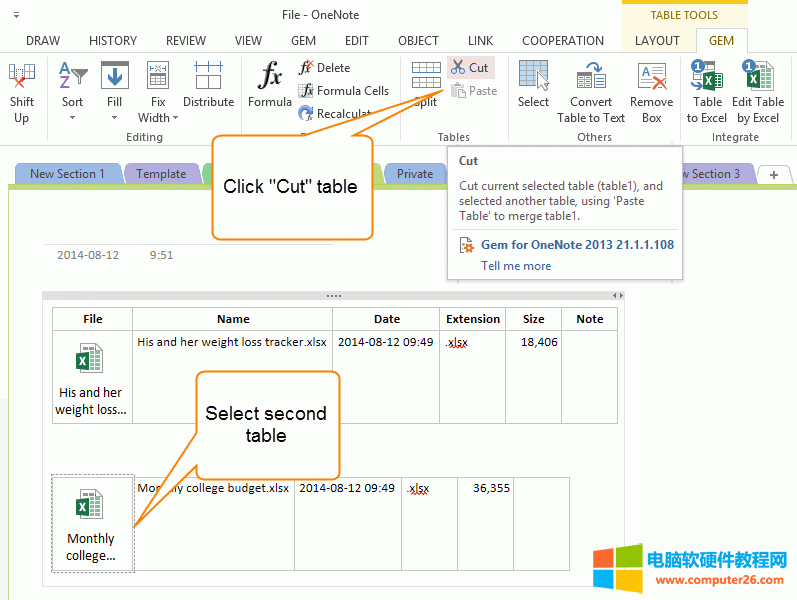Click the Cut table button
Viewport: 797px width, 600px height.
tap(470, 68)
